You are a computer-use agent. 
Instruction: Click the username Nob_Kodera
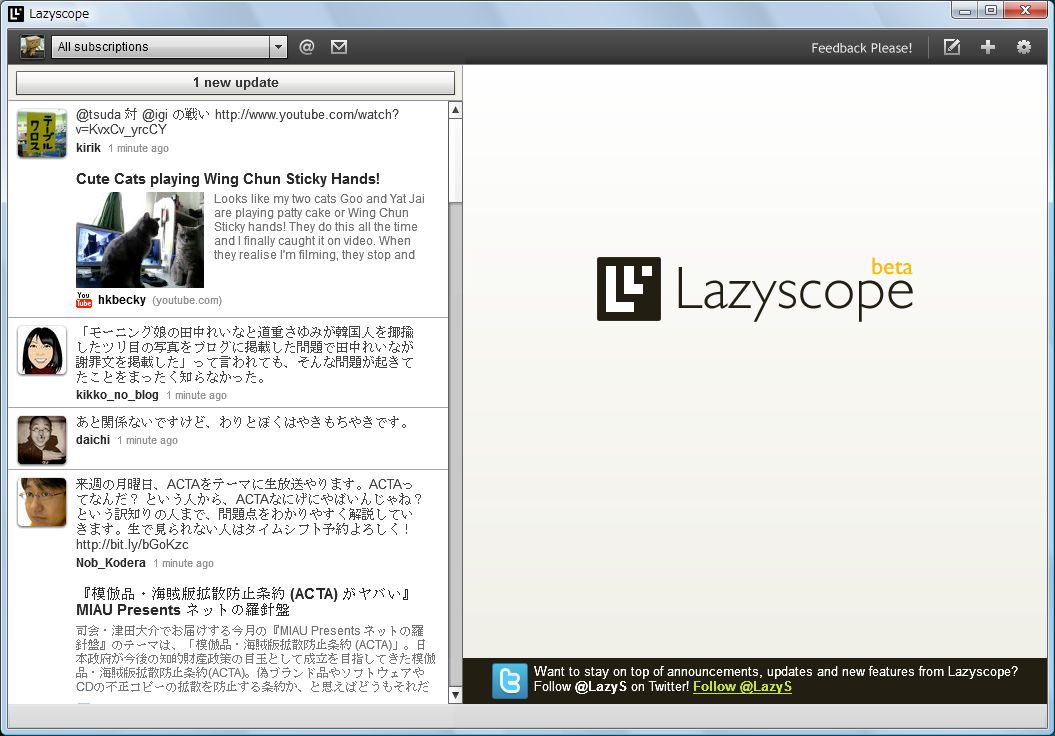click(x=110, y=563)
